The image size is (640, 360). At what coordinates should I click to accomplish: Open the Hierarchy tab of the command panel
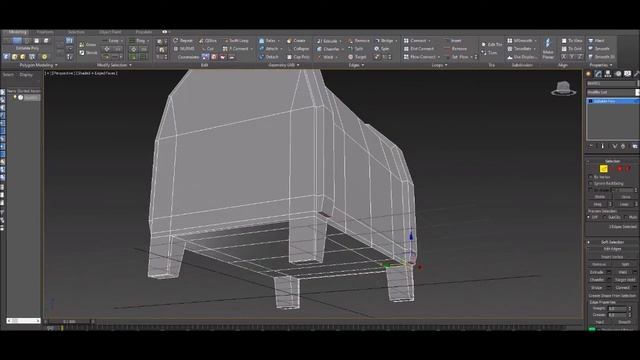coord(608,74)
